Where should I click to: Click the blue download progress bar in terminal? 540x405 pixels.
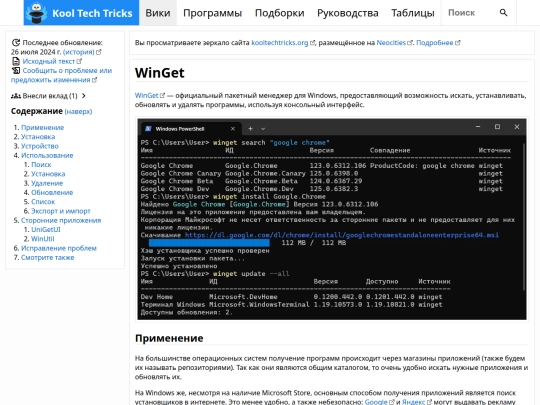209,243
